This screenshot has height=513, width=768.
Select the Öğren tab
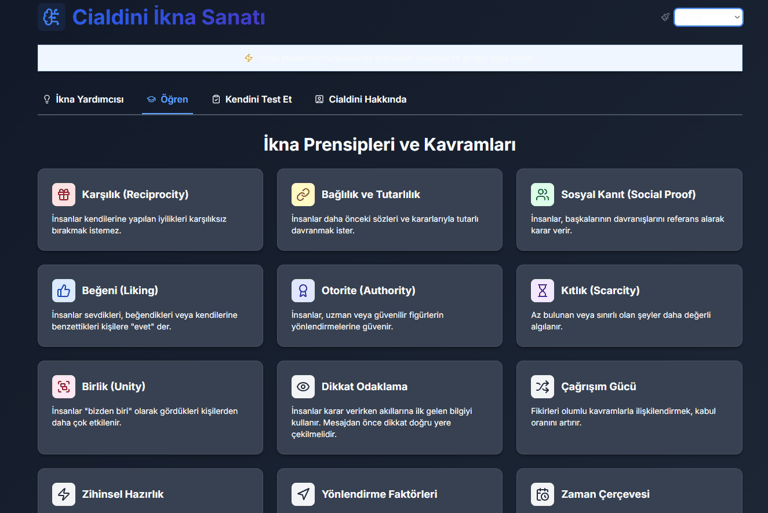click(x=167, y=99)
